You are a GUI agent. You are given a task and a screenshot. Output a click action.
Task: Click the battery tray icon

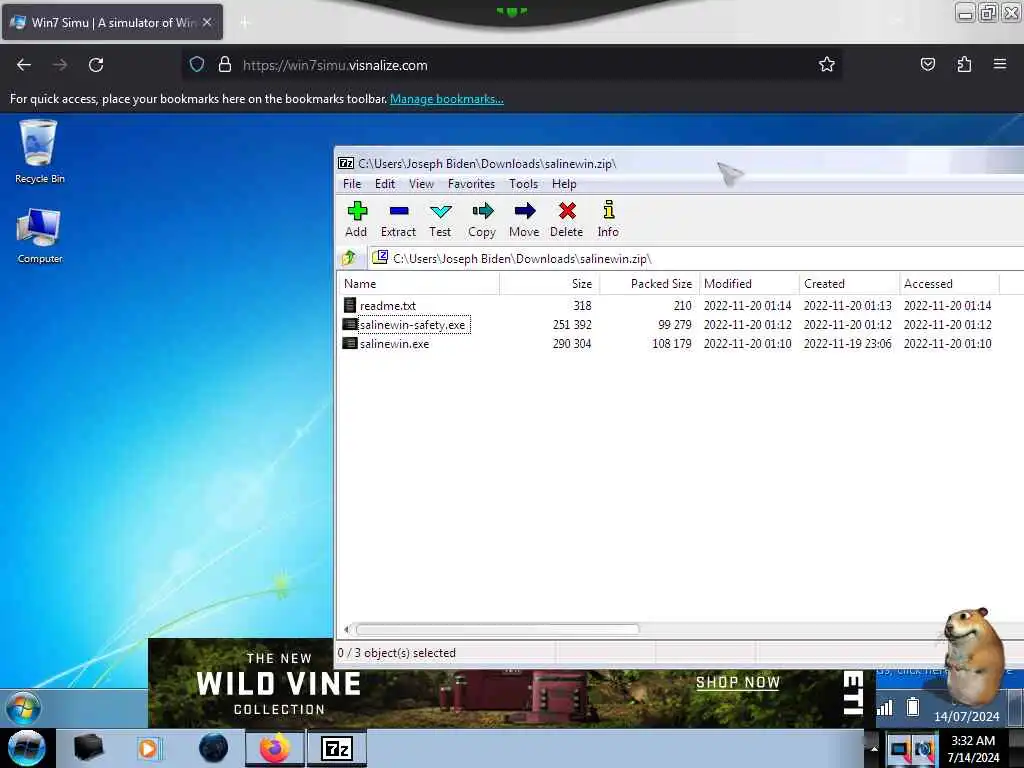(x=913, y=707)
